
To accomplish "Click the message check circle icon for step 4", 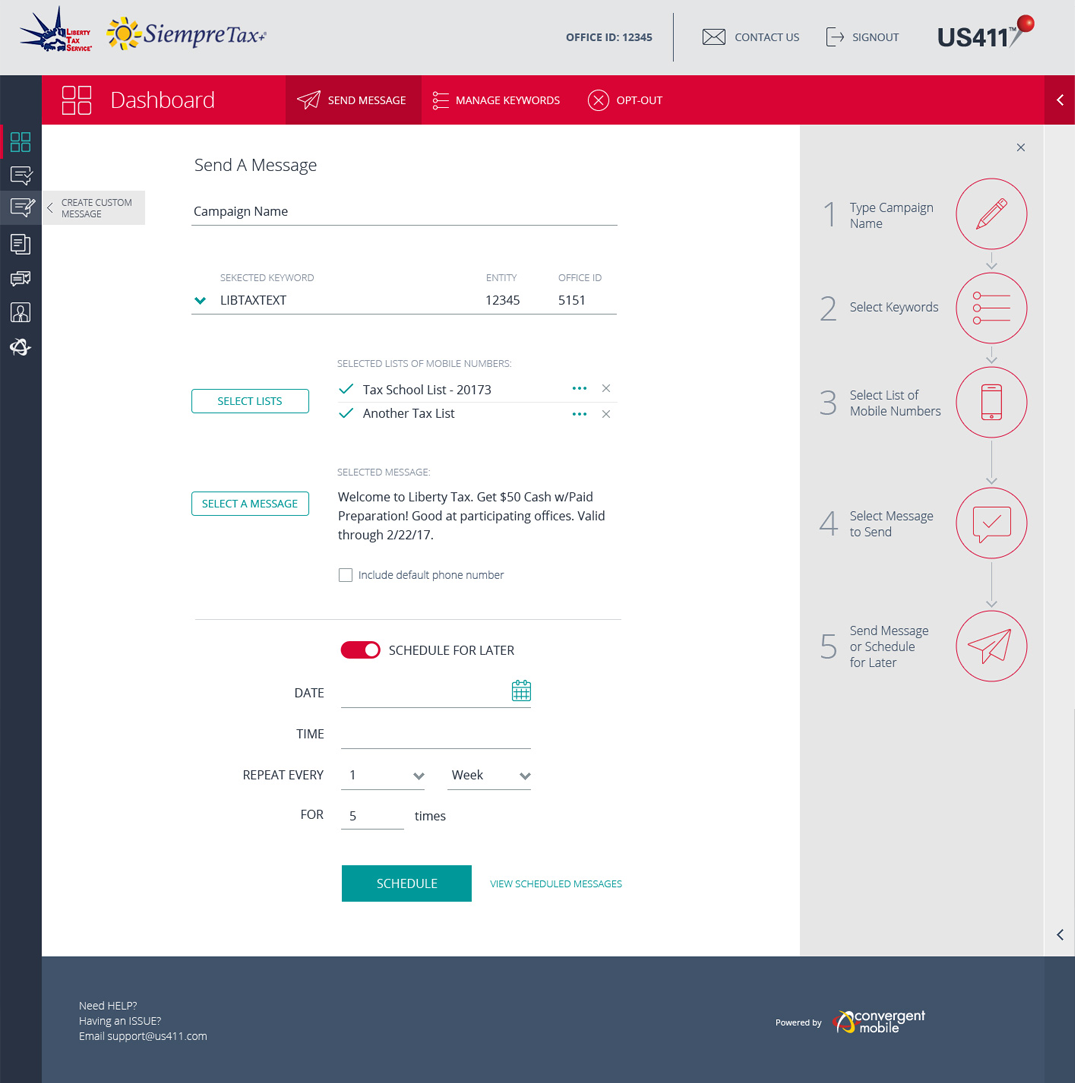I will click(991, 523).
